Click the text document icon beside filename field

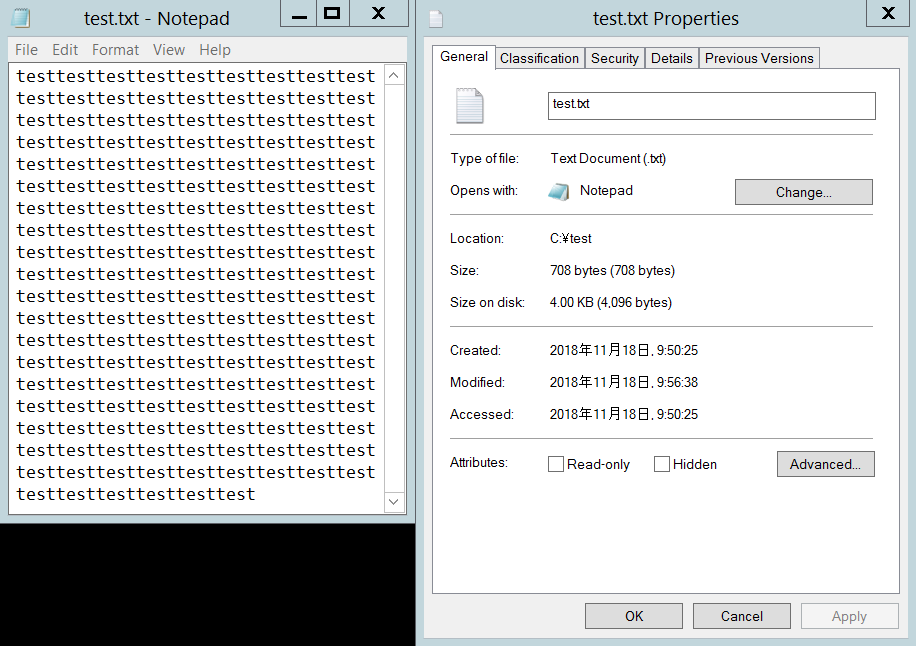(x=470, y=106)
